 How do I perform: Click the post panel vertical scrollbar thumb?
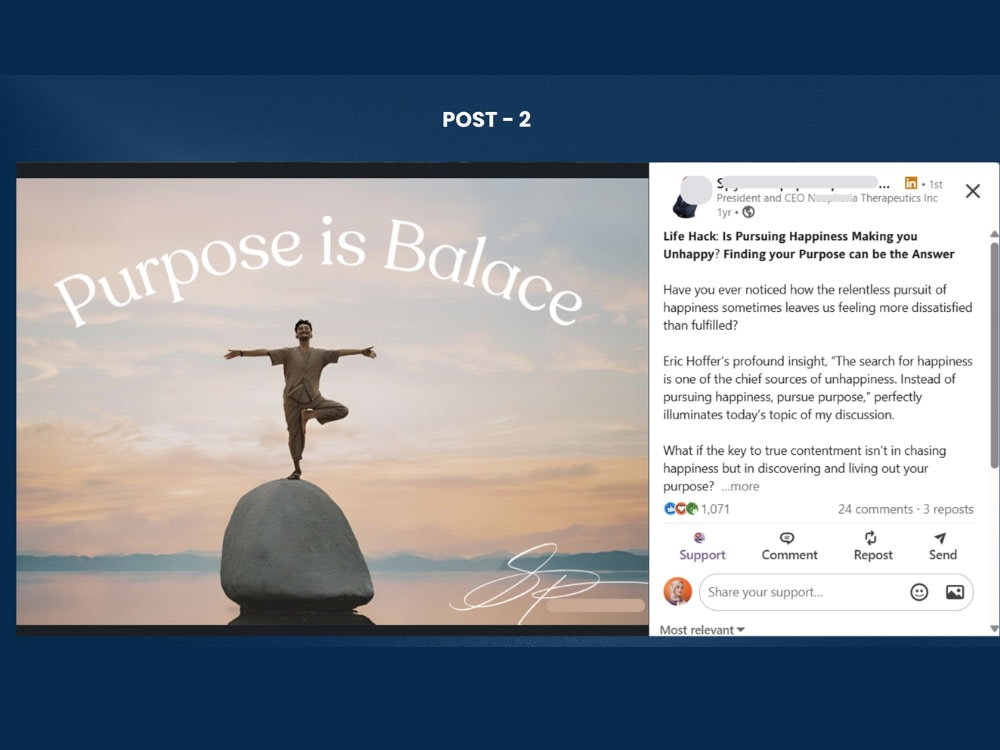[994, 355]
